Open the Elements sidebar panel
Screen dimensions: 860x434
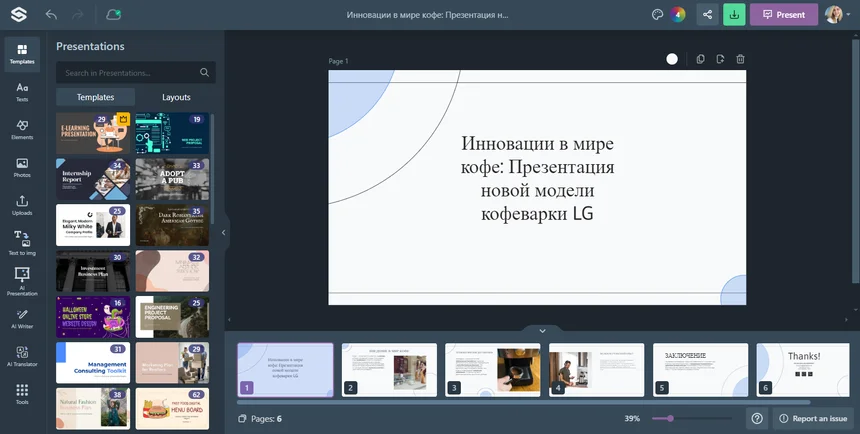pyautogui.click(x=22, y=130)
